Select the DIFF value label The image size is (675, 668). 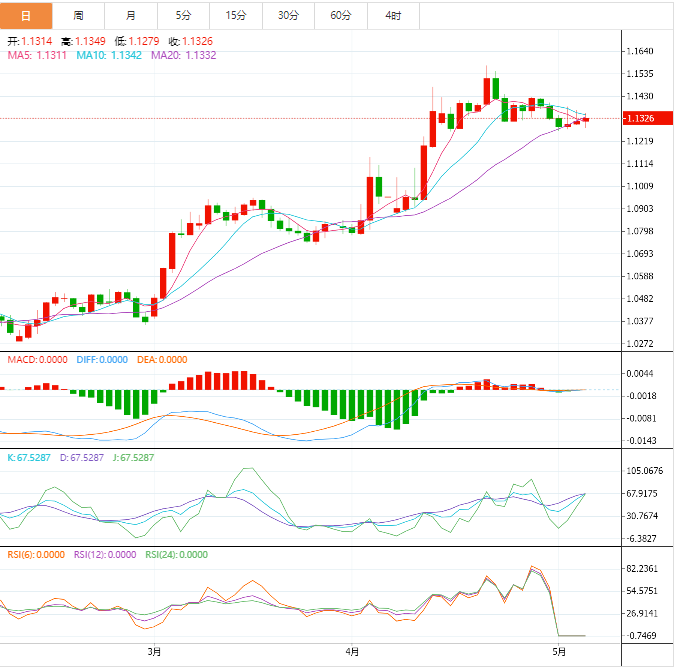coord(101,360)
